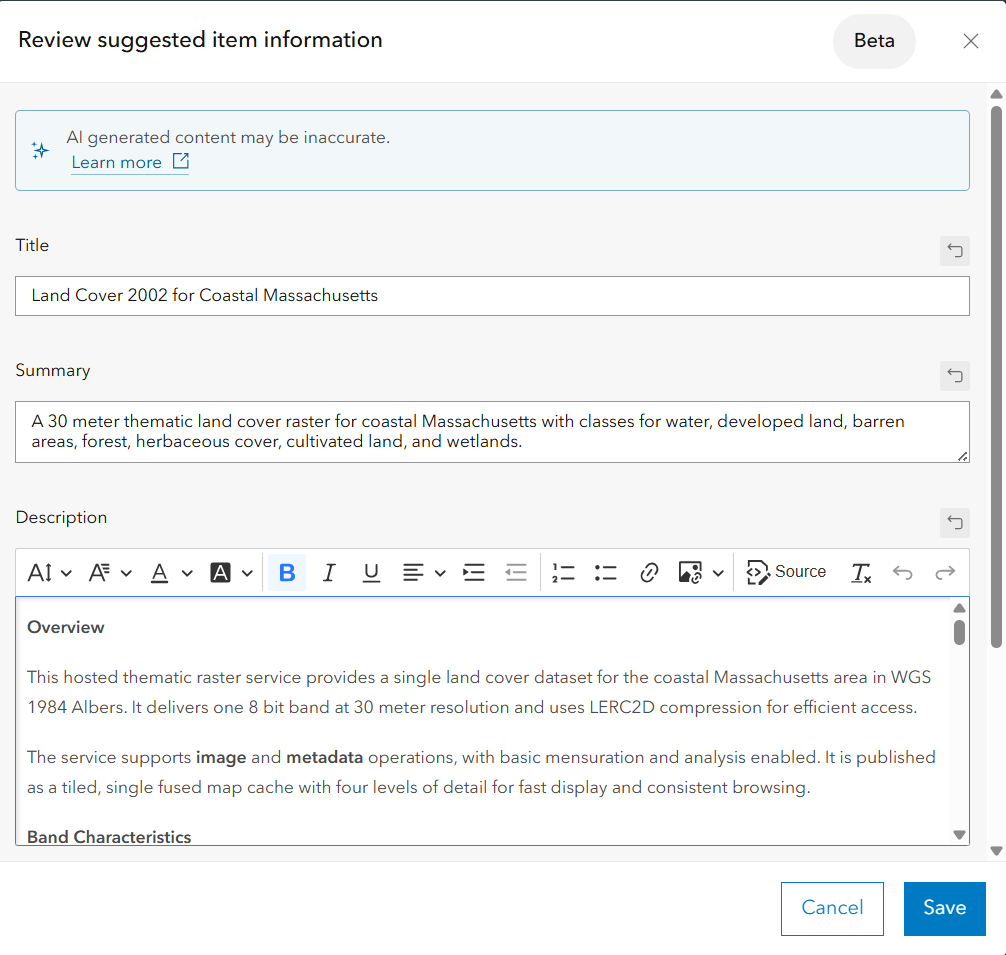Open the font size dropdown arrow
1006x955 pixels.
[x=67, y=573]
